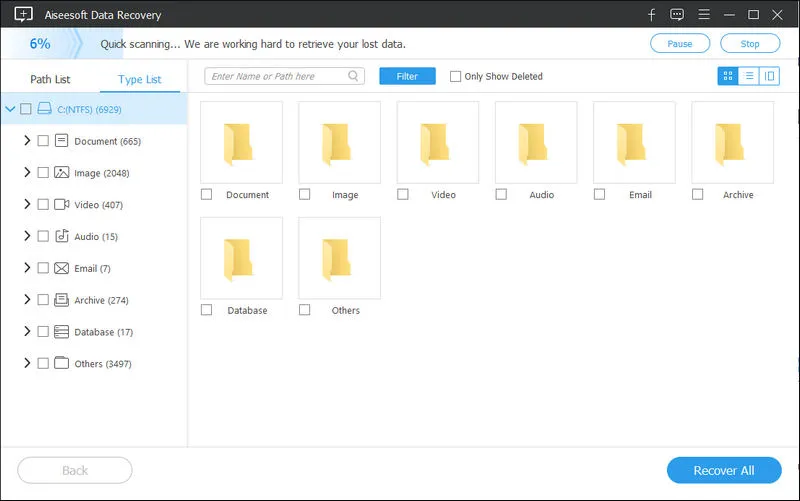Screen dimensions: 800x501
Task: Stop the scanning process
Action: click(x=750, y=44)
